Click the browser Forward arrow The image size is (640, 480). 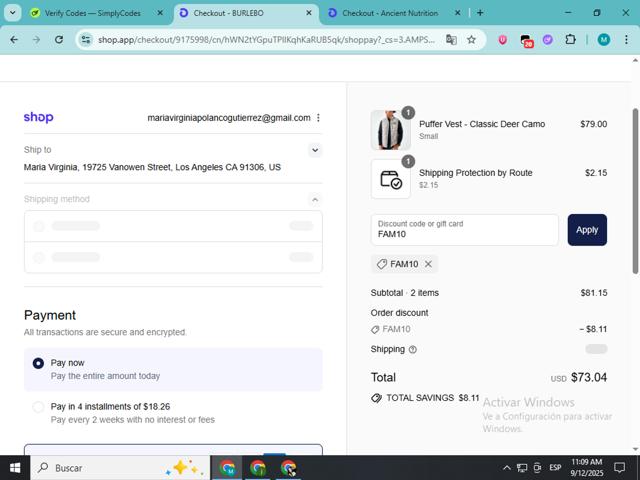36,40
